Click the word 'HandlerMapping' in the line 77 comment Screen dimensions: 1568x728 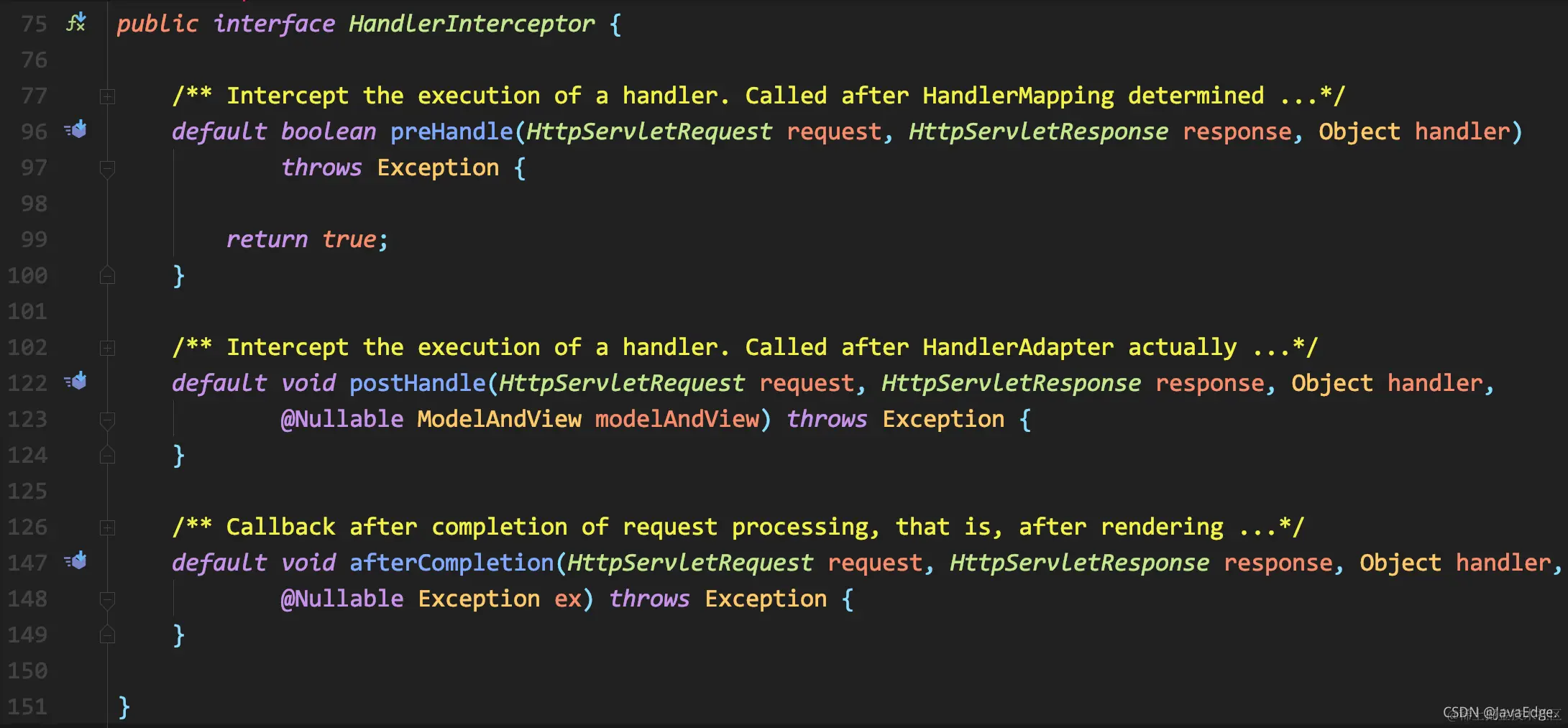1018,96
